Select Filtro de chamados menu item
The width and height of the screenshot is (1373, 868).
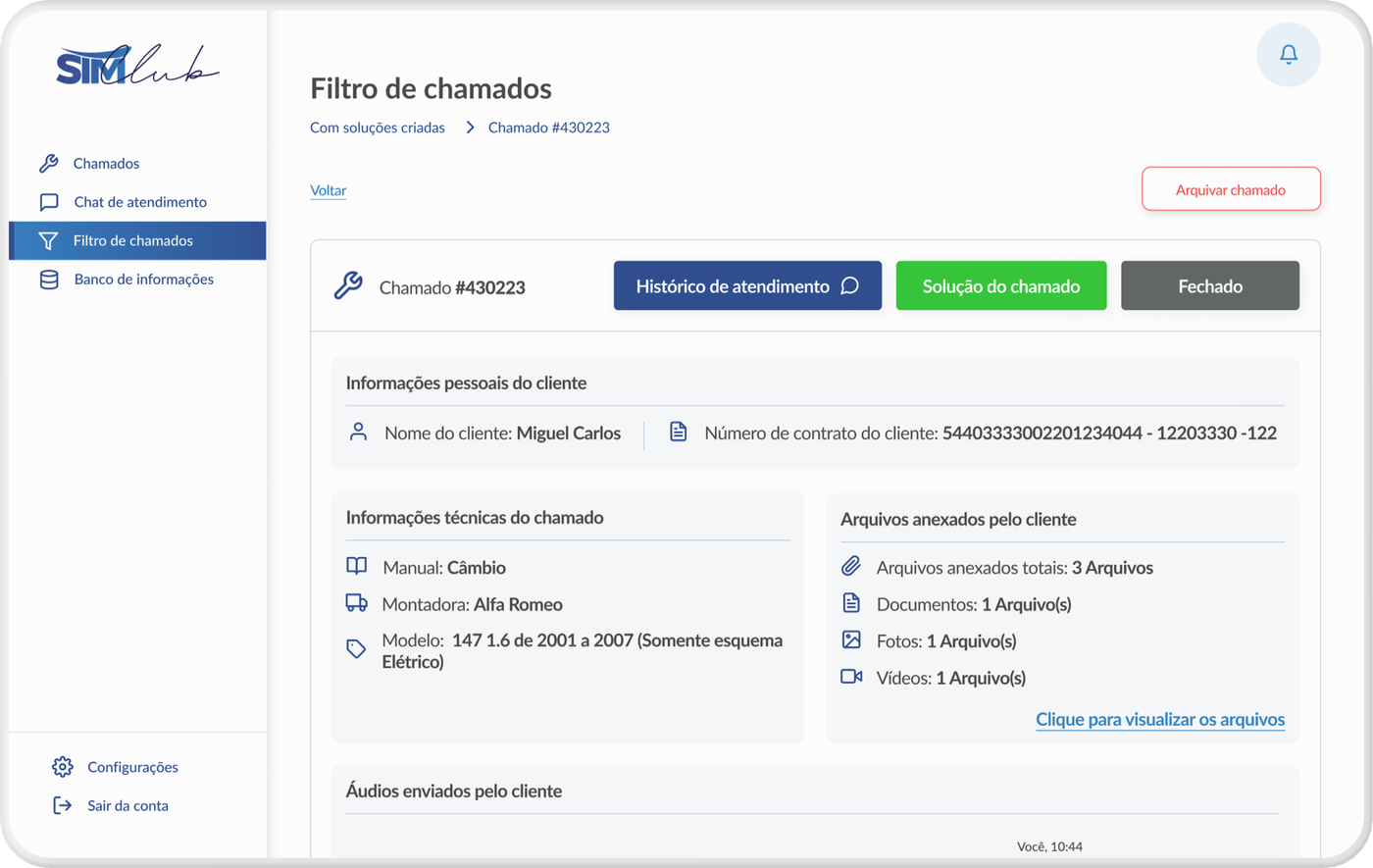click(137, 240)
